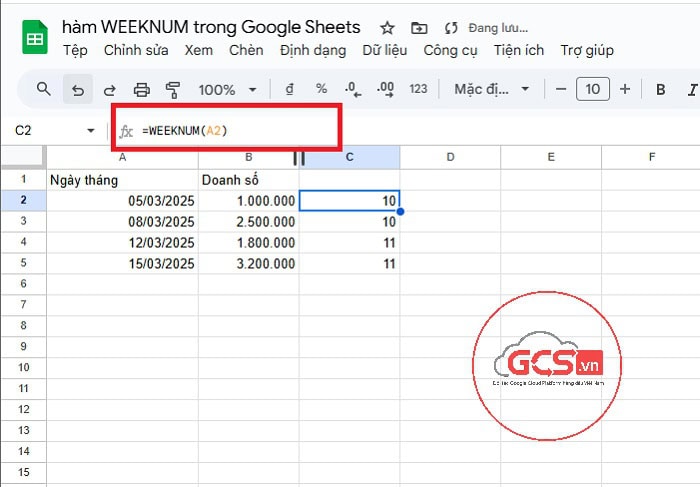The width and height of the screenshot is (700, 487).
Task: Open the 100% zoom dropdown
Action: click(227, 89)
